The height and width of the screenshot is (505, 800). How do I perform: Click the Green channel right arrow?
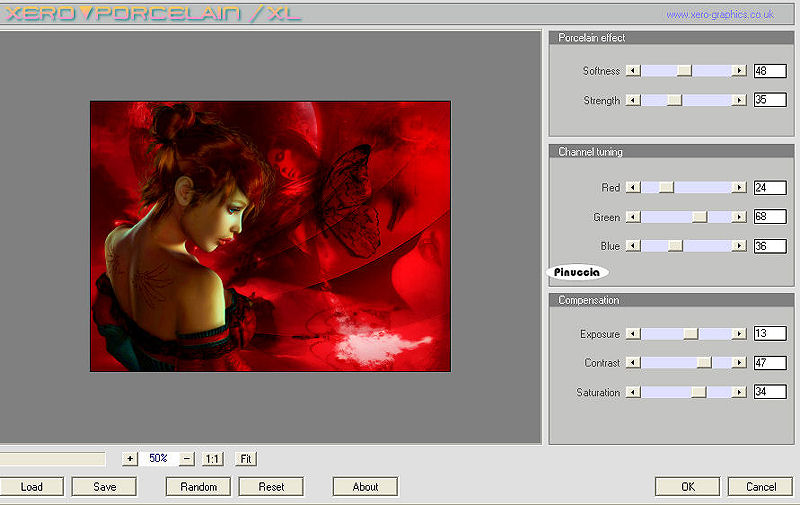[739, 217]
